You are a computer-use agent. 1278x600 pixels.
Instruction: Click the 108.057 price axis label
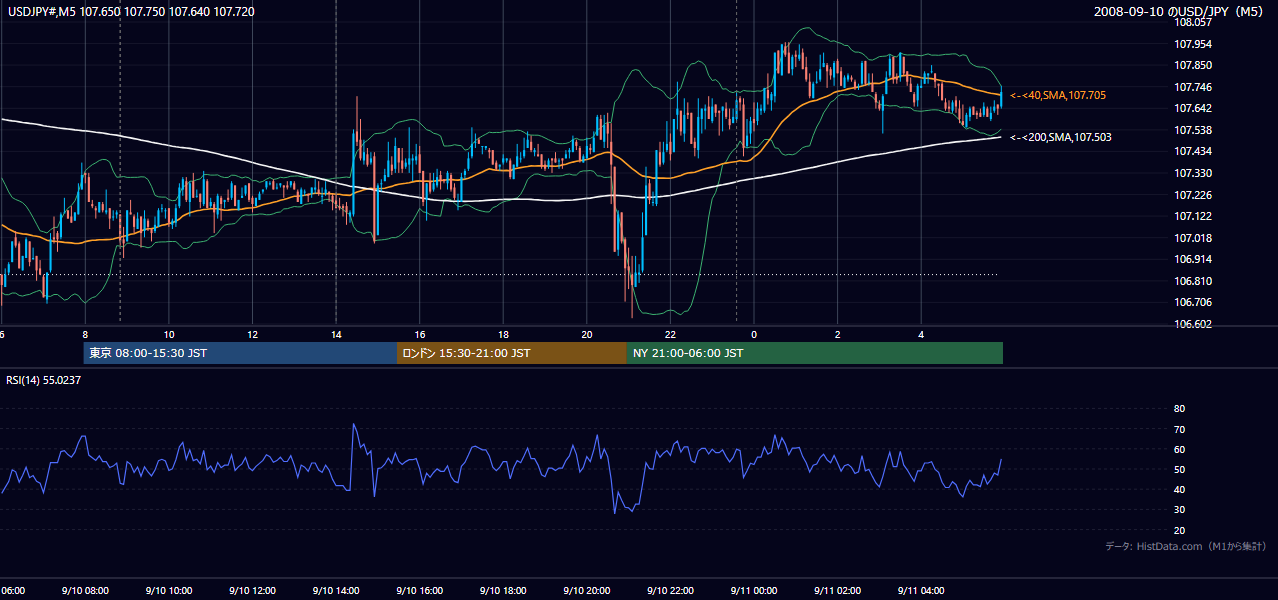click(1192, 22)
